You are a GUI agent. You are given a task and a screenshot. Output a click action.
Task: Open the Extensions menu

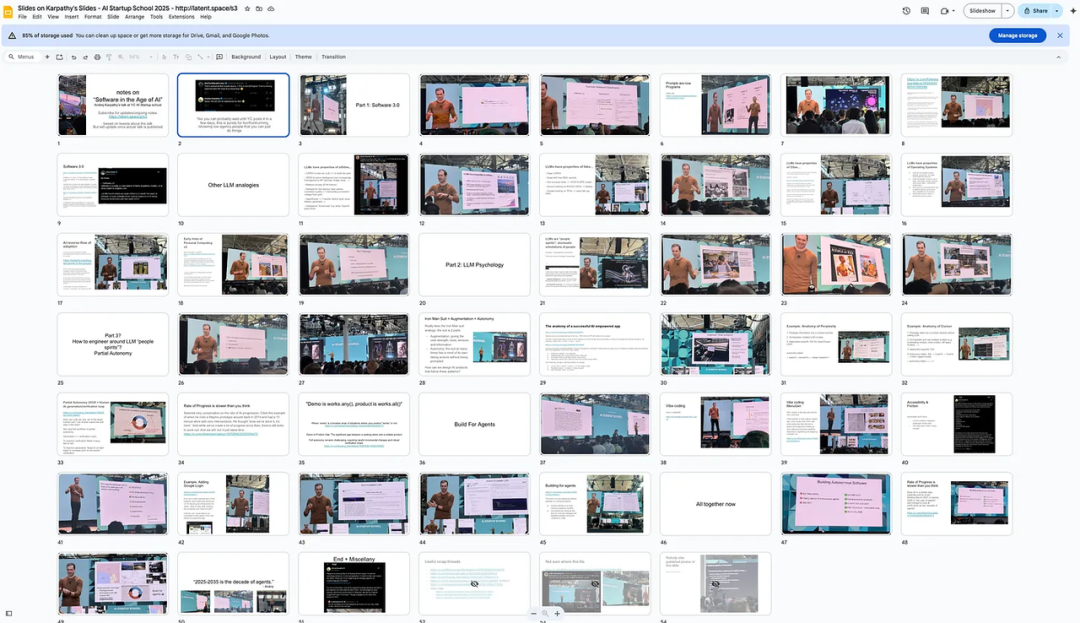click(x=181, y=17)
